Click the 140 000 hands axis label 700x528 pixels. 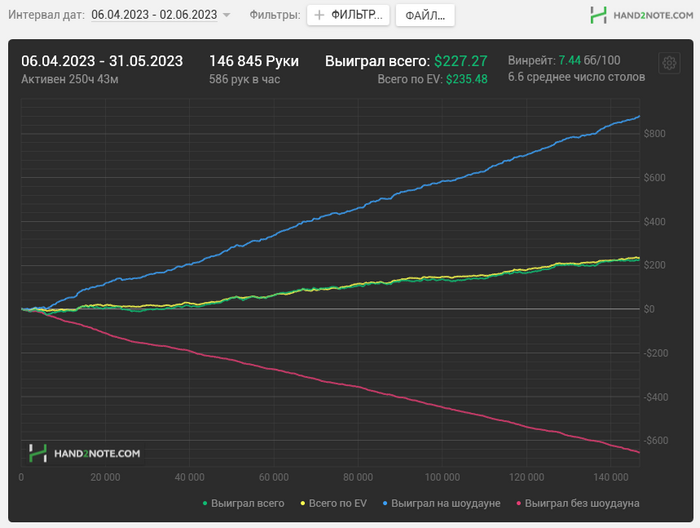click(611, 477)
